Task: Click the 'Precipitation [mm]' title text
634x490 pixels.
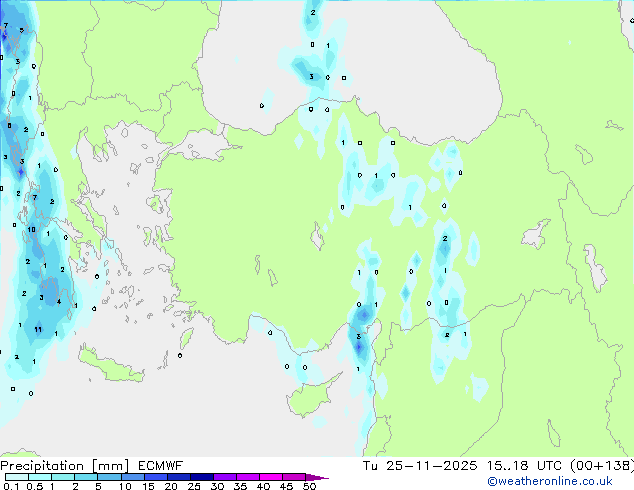Action: pos(65,466)
